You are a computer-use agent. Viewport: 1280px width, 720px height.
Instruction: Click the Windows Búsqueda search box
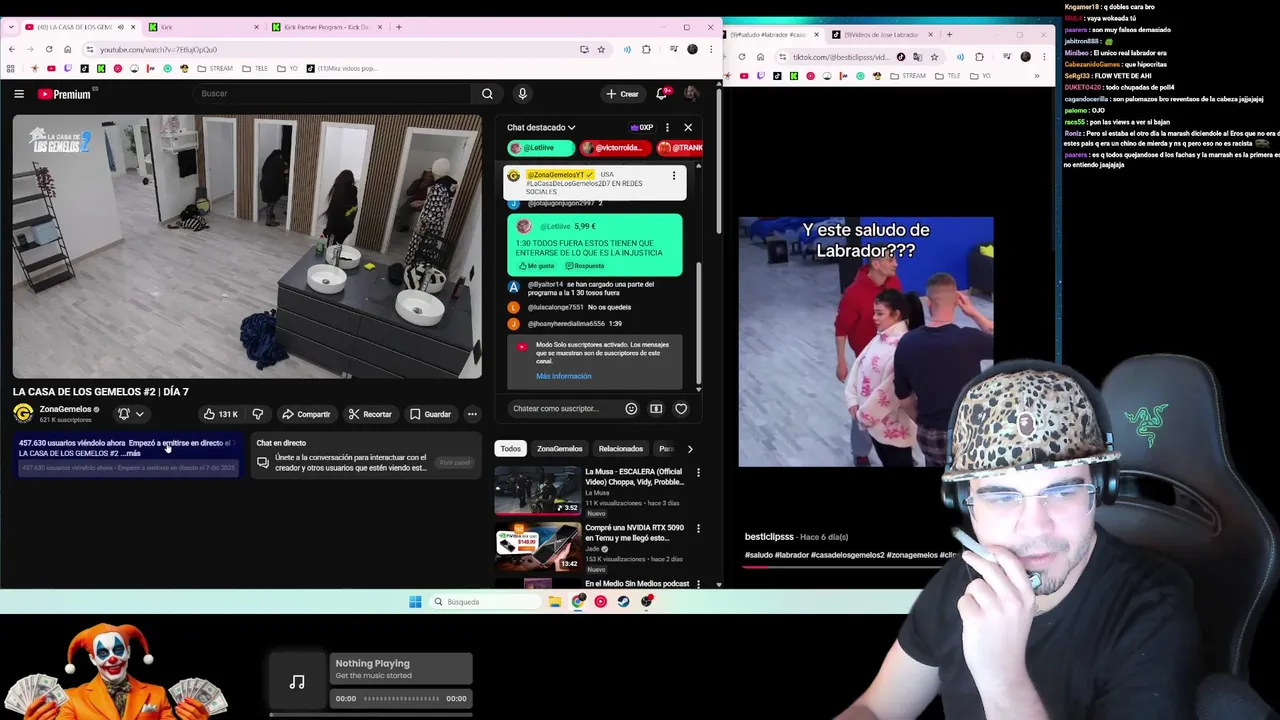(485, 602)
